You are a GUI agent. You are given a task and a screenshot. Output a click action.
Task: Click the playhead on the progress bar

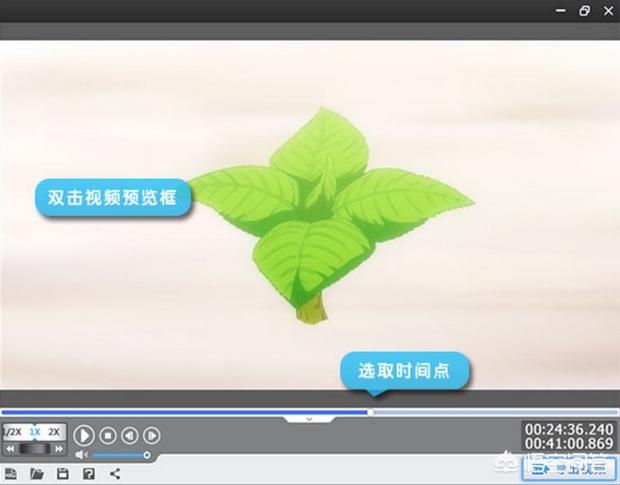click(371, 411)
